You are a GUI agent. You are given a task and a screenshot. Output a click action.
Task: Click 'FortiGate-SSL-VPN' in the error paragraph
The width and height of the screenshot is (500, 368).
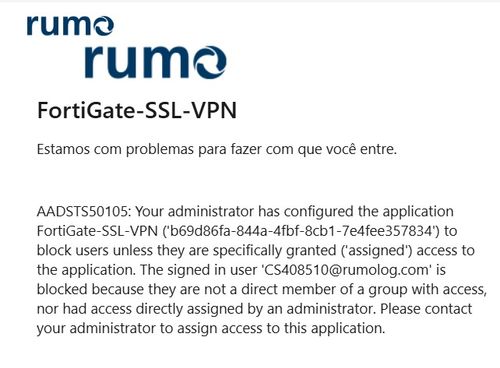(x=97, y=231)
